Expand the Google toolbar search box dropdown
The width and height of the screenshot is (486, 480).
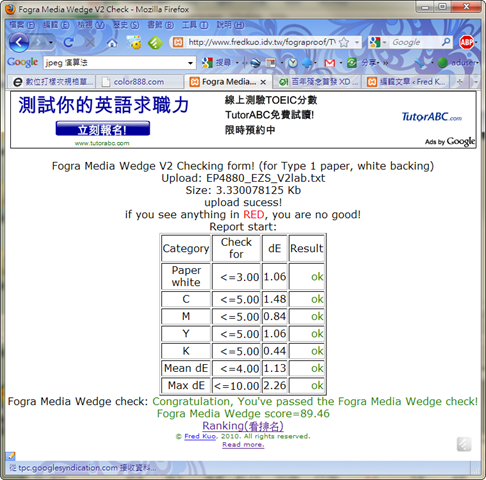pyautogui.click(x=190, y=63)
